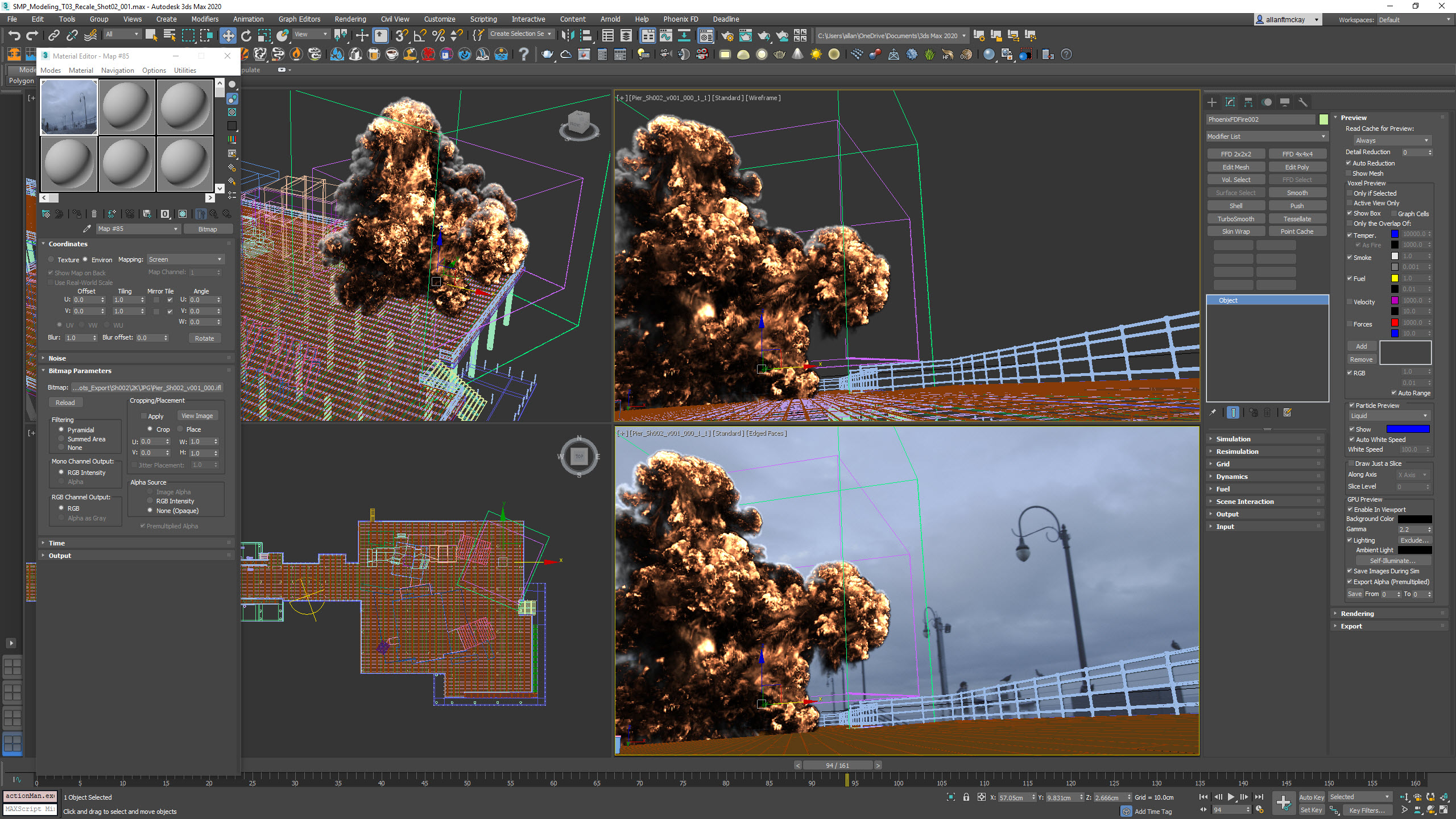Viewport: 1456px width, 819px height.
Task: Open the Graph Editors menu
Action: click(299, 19)
